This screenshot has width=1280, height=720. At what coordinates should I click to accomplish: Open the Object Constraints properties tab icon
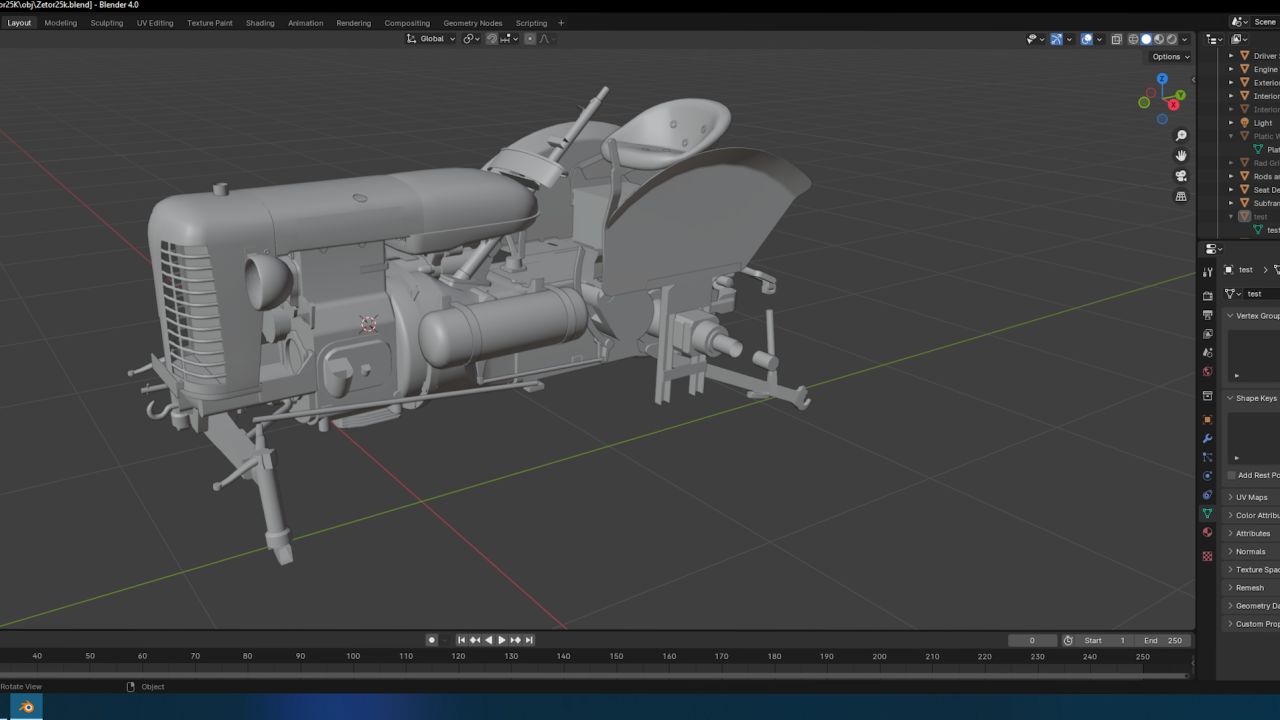1208,495
